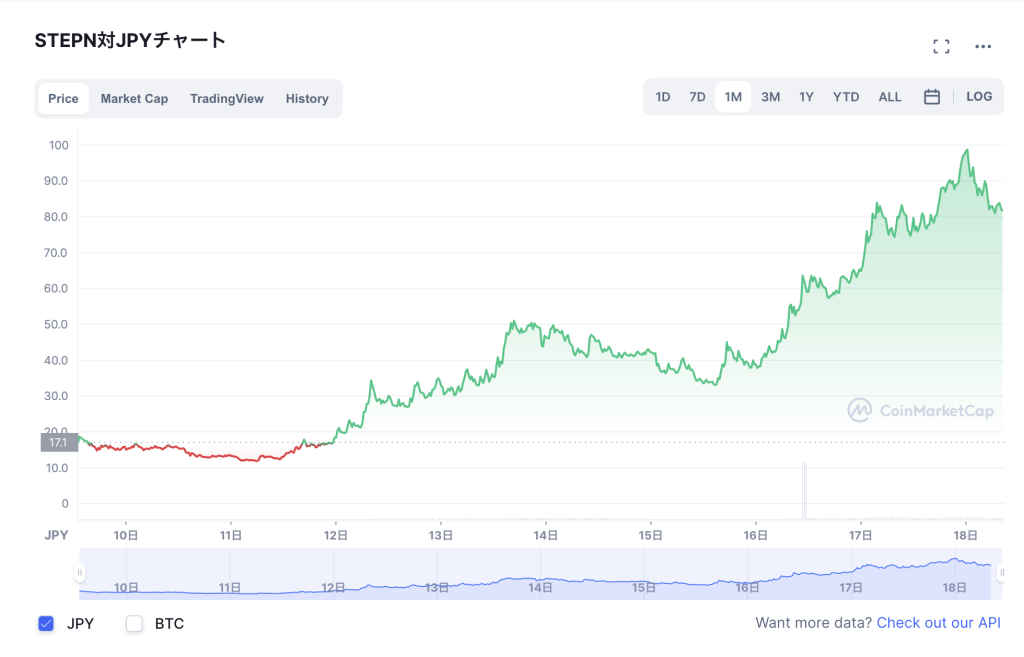
Task: Select the Price tab
Action: coord(63,99)
